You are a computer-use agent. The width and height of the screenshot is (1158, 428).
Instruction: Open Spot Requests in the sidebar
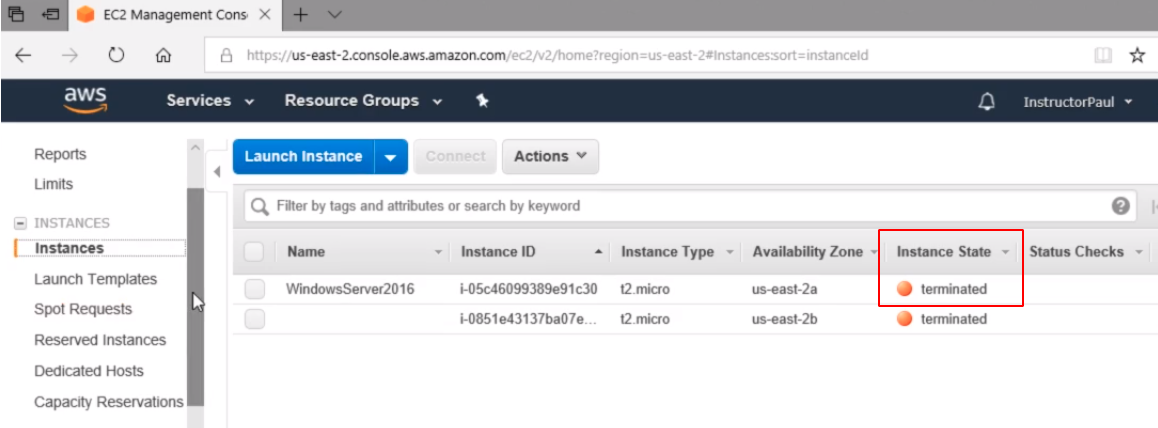[83, 309]
